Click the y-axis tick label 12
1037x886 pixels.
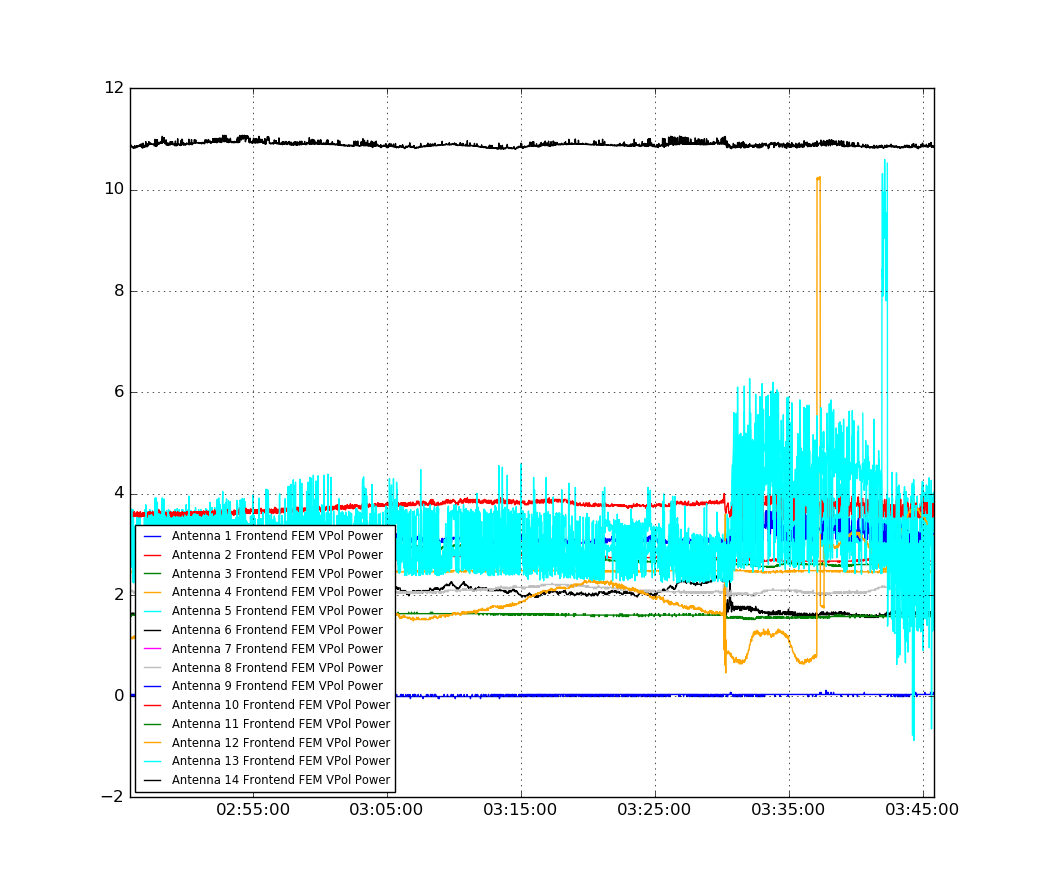point(114,88)
